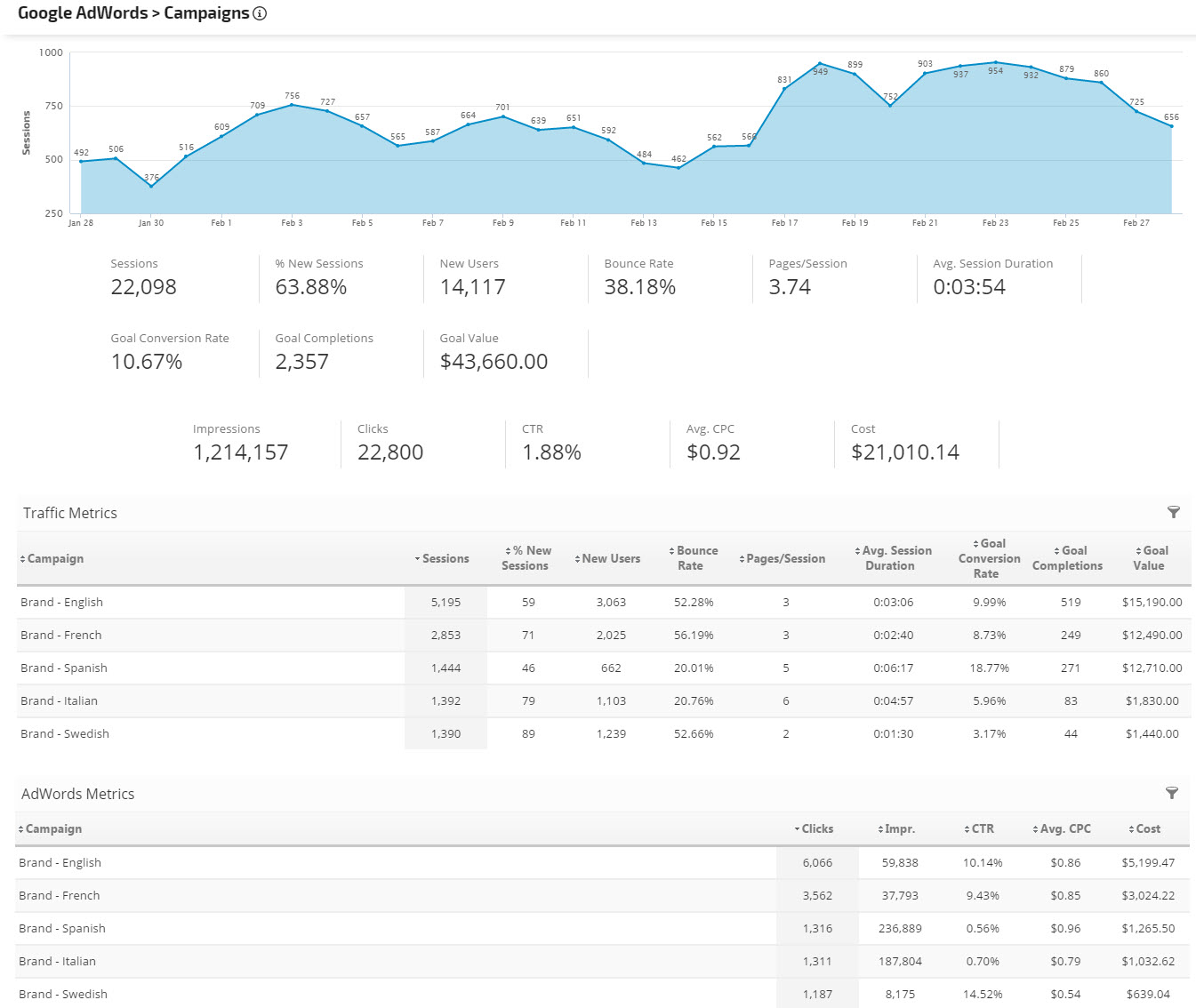Select Brand - Spanish row in Traffic Metrics
1196x1008 pixels.
tap(64, 668)
